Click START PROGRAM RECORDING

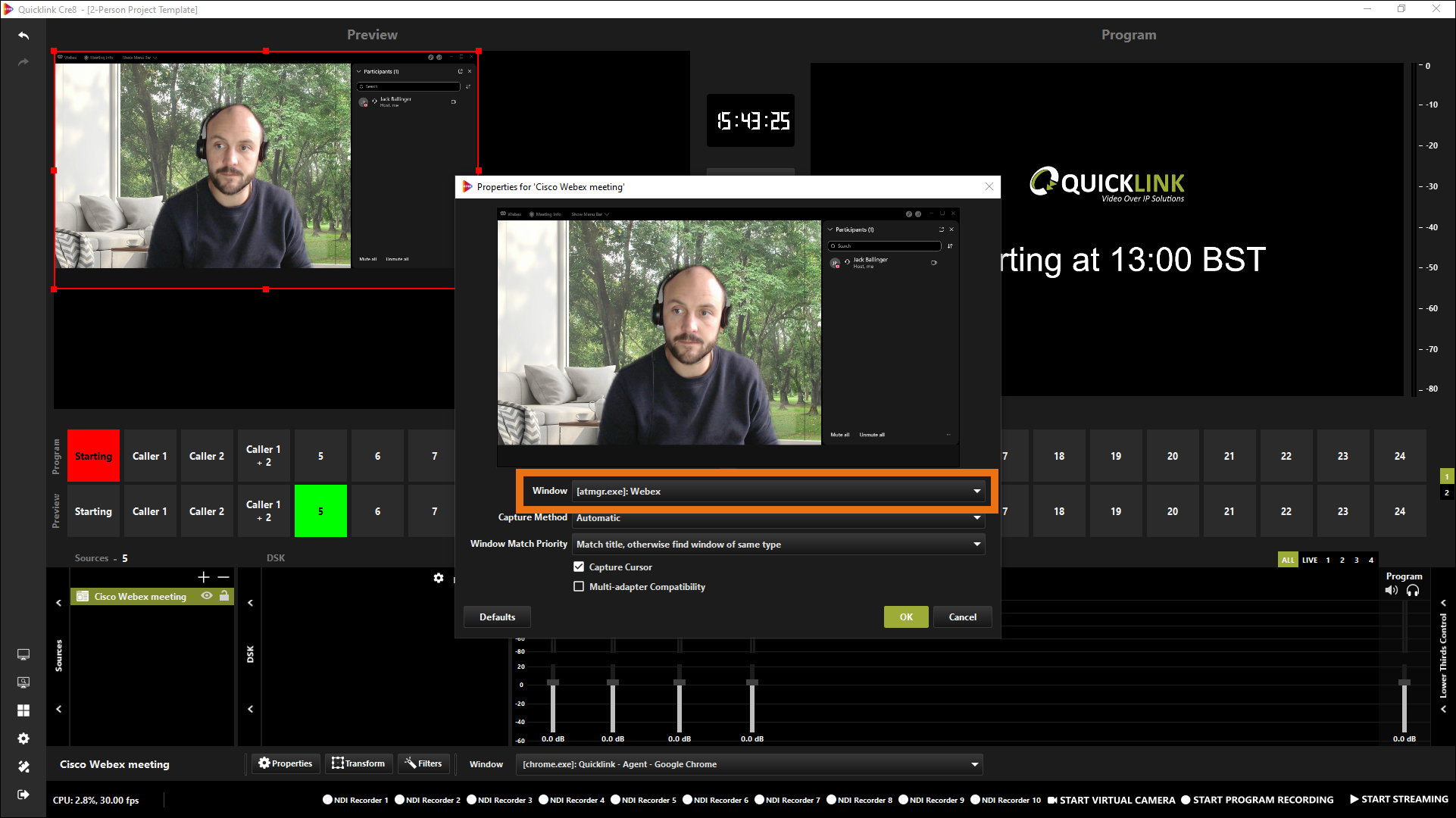[1258, 800]
